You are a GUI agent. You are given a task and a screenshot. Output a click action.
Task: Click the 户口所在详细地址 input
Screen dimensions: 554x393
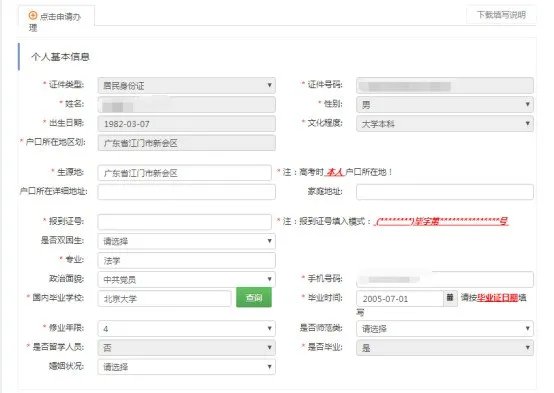click(187, 192)
